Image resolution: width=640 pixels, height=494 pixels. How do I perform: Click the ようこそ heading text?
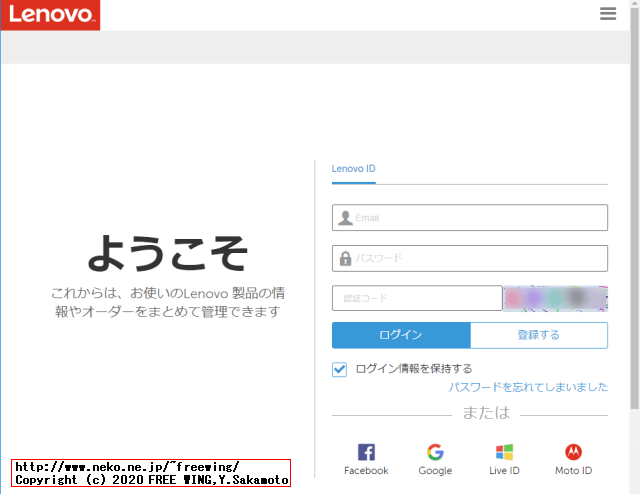(x=168, y=254)
